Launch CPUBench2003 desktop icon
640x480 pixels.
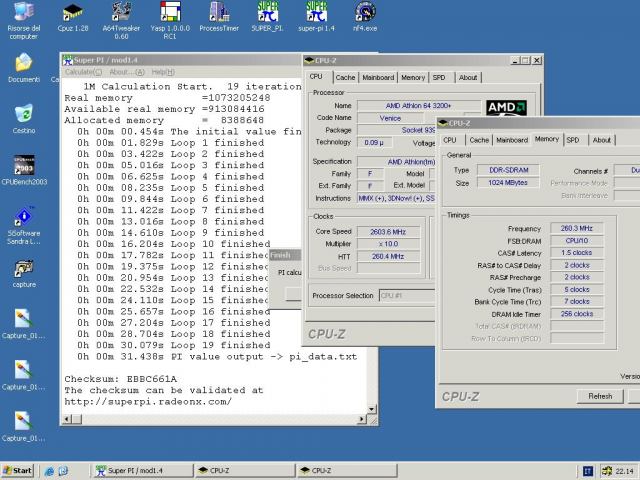click(x=24, y=170)
